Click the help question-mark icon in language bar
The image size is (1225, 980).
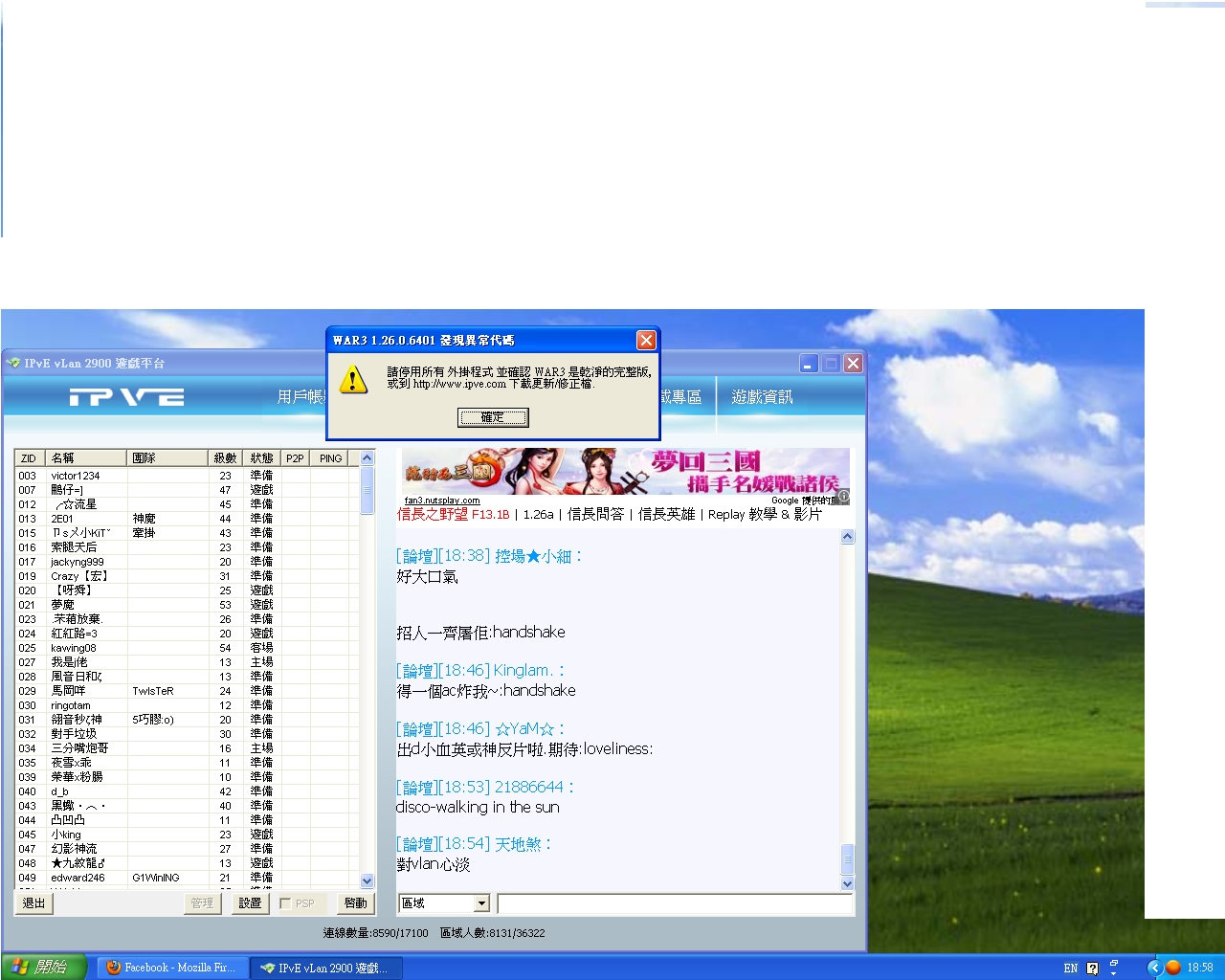pyautogui.click(x=1093, y=969)
